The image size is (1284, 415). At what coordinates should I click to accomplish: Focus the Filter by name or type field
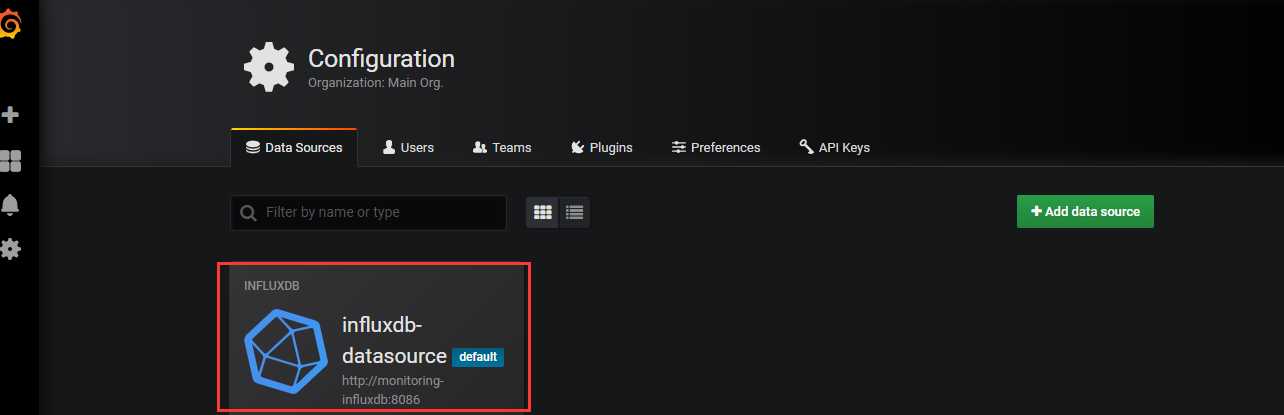coord(368,212)
